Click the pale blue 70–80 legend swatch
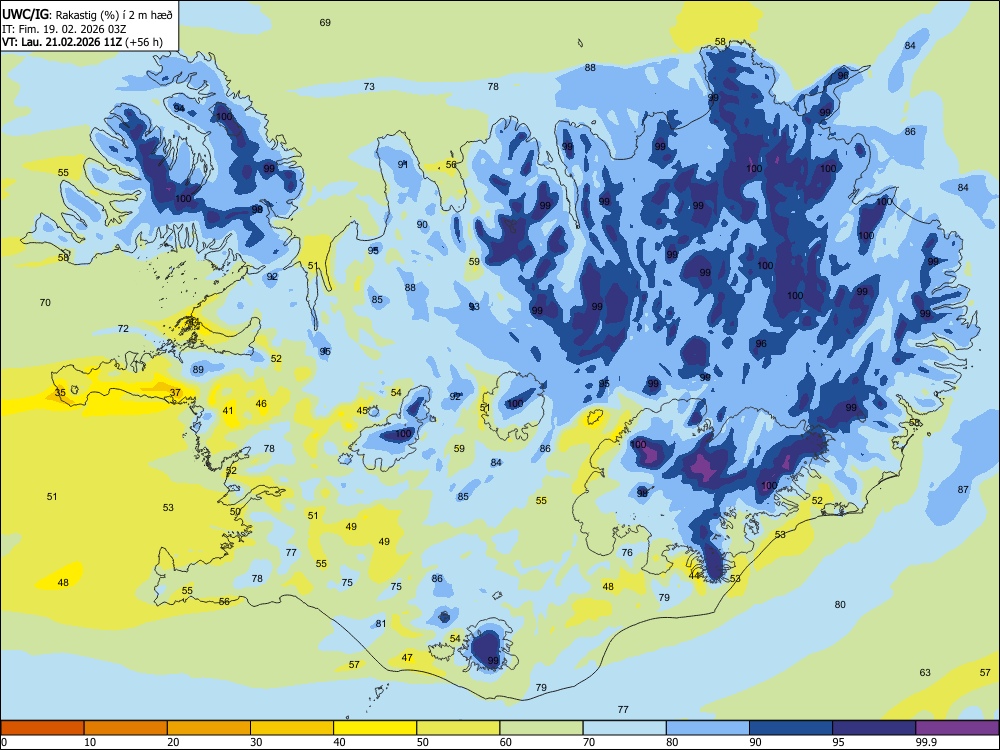The image size is (1000, 750). 624,728
